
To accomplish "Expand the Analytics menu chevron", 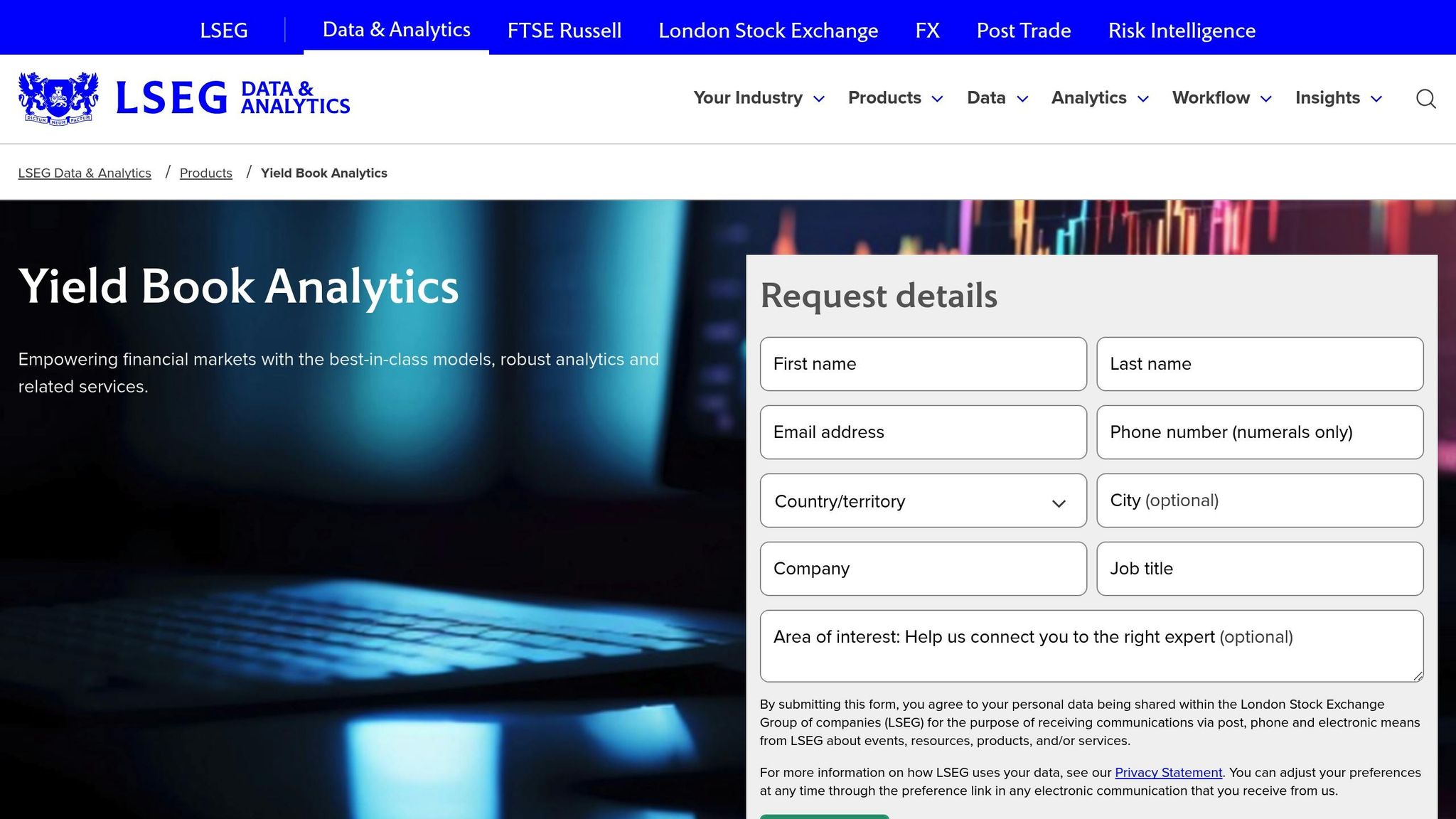I will coord(1143,99).
